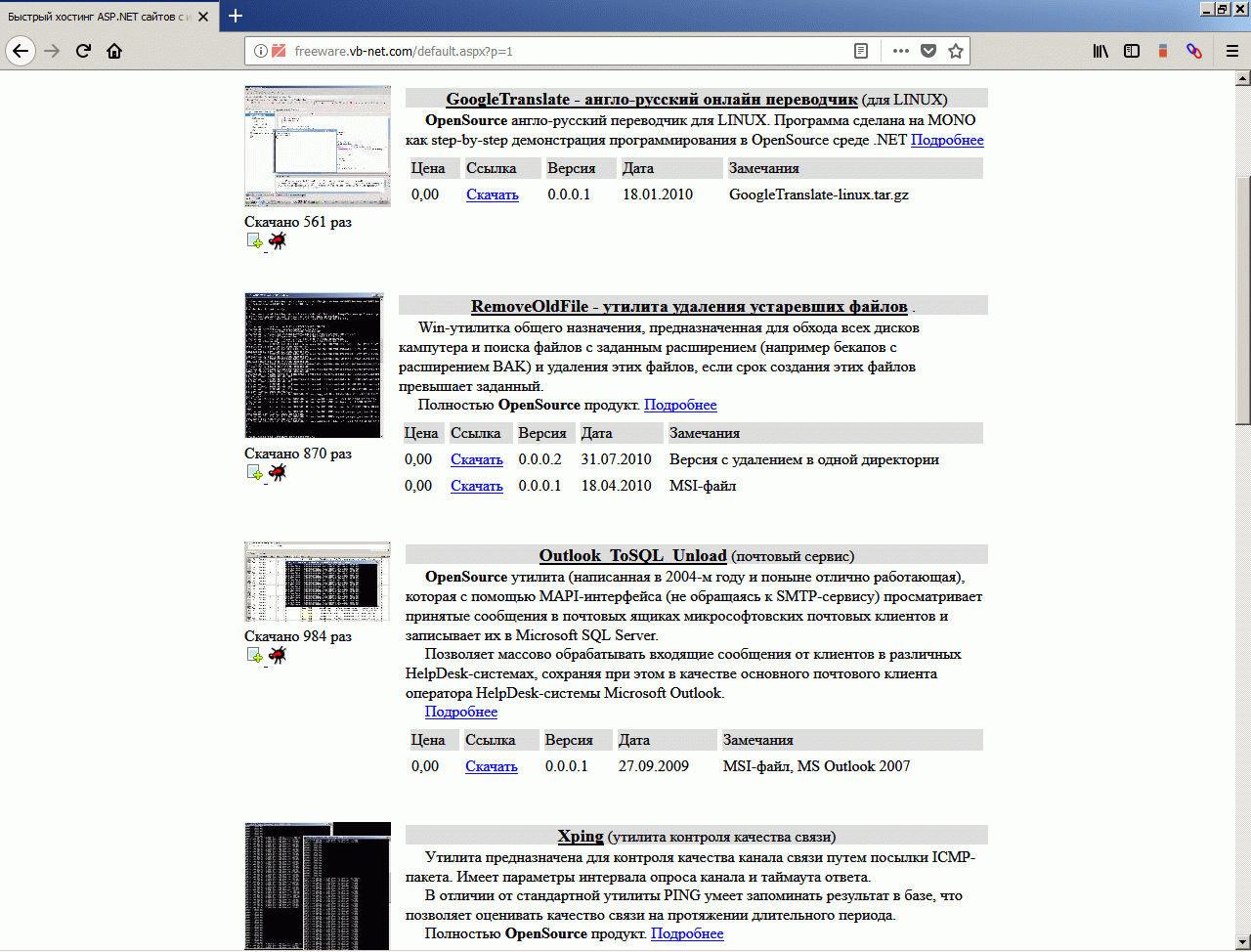Image resolution: width=1251 pixels, height=952 pixels.
Task: Click the vertical page scrollbar thumb
Action: 1242,300
